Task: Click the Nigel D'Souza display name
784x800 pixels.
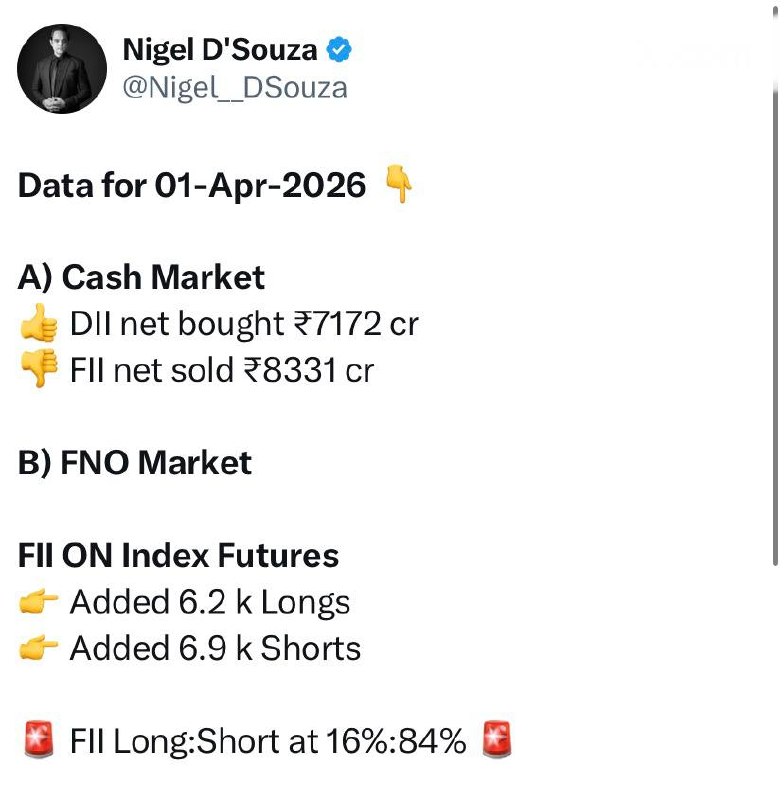Action: 220,49
